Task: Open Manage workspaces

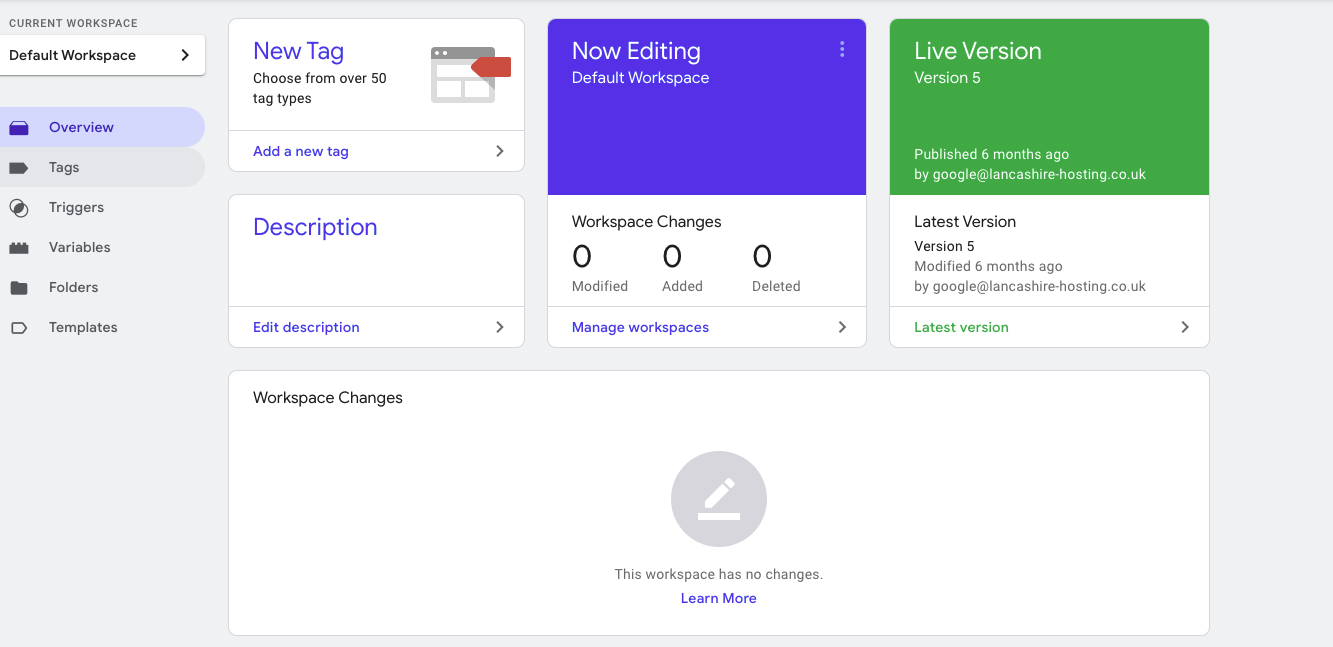Action: click(x=640, y=327)
